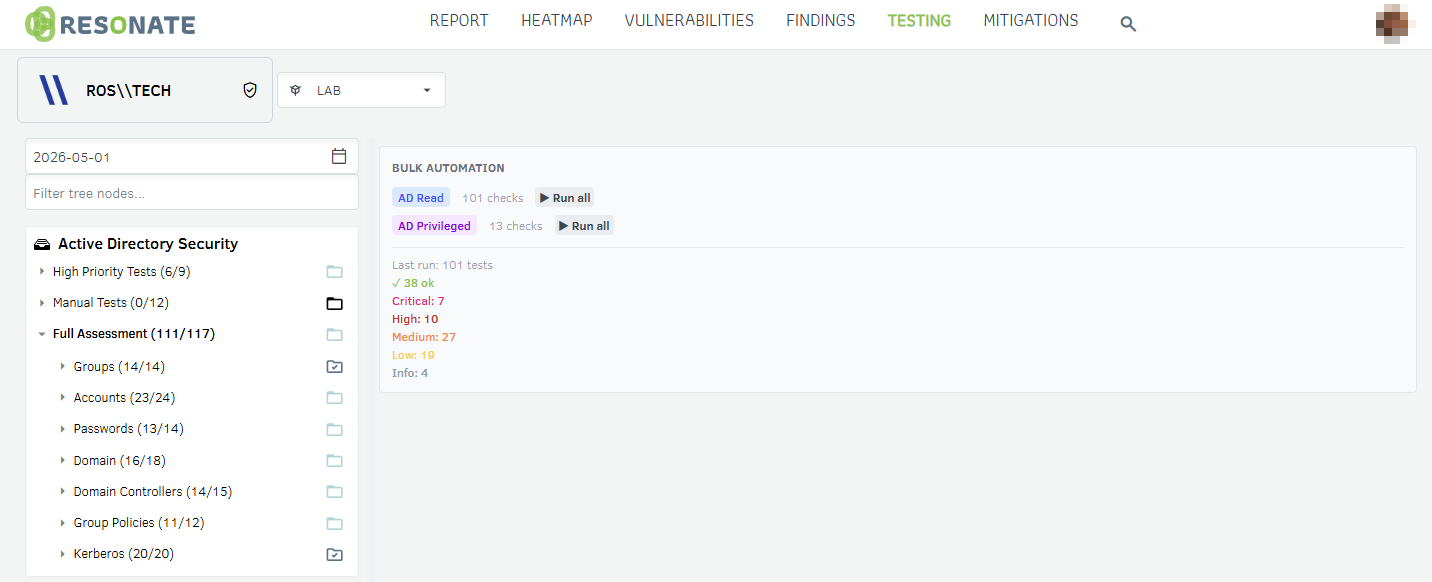Click the Resonate logo
Screen dimensions: 1432x582
coord(110,24)
